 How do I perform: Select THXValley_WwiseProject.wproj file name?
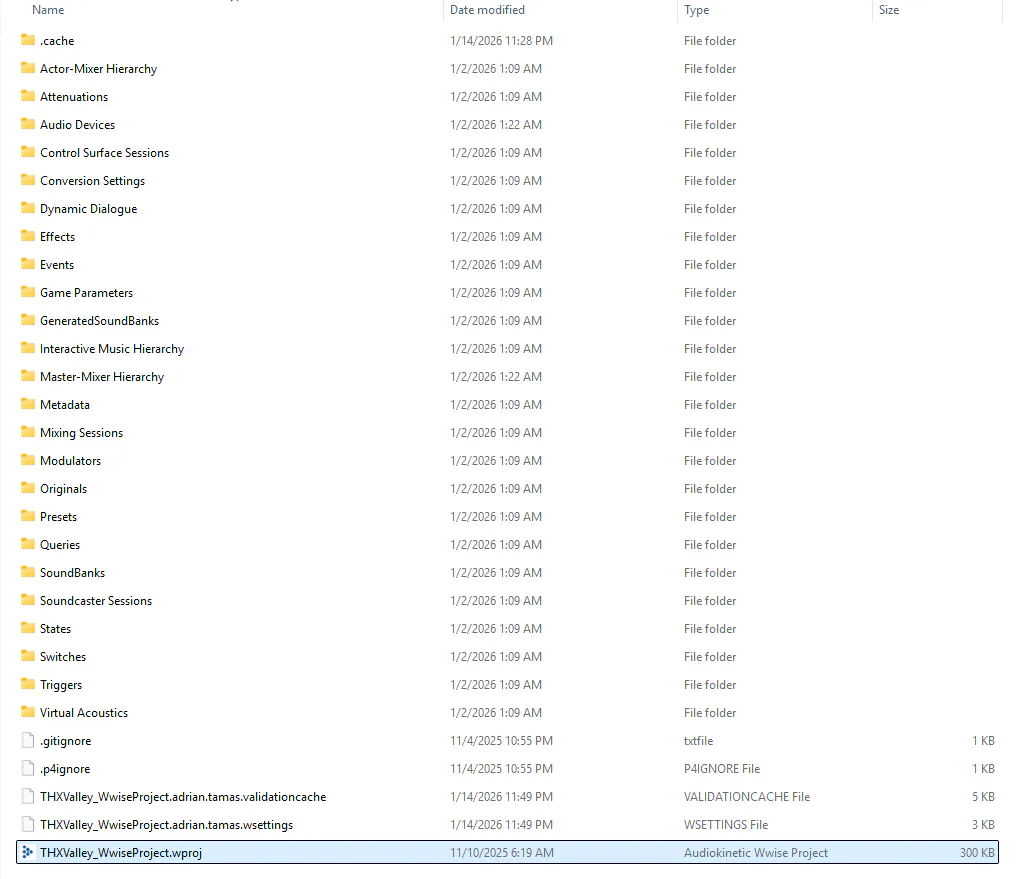click(x=121, y=853)
